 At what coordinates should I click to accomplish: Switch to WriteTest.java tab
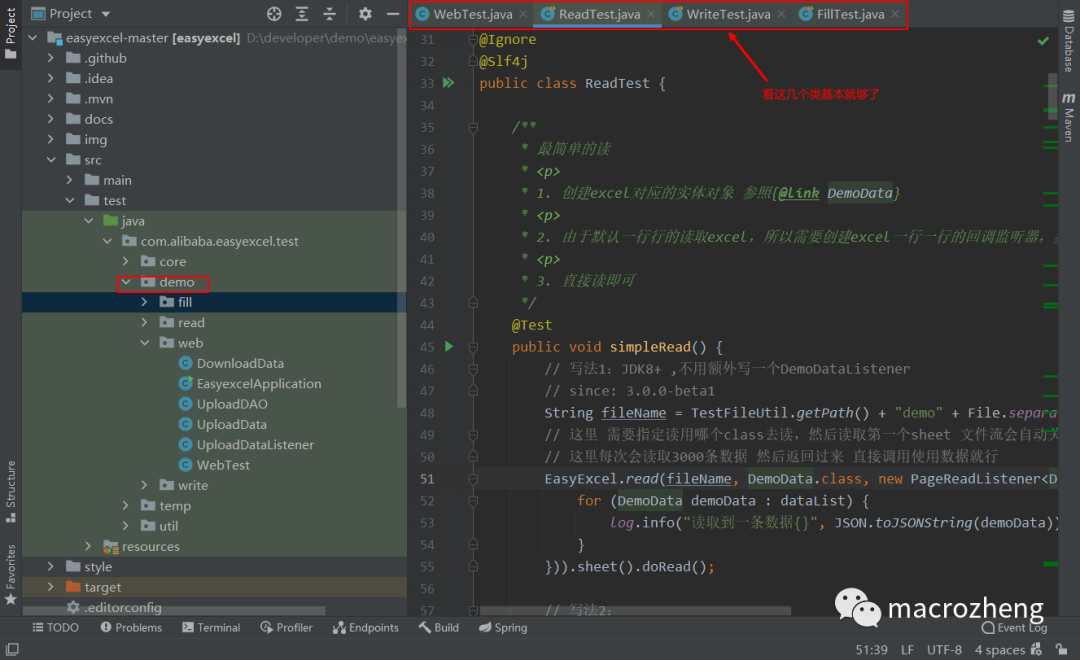coord(728,14)
